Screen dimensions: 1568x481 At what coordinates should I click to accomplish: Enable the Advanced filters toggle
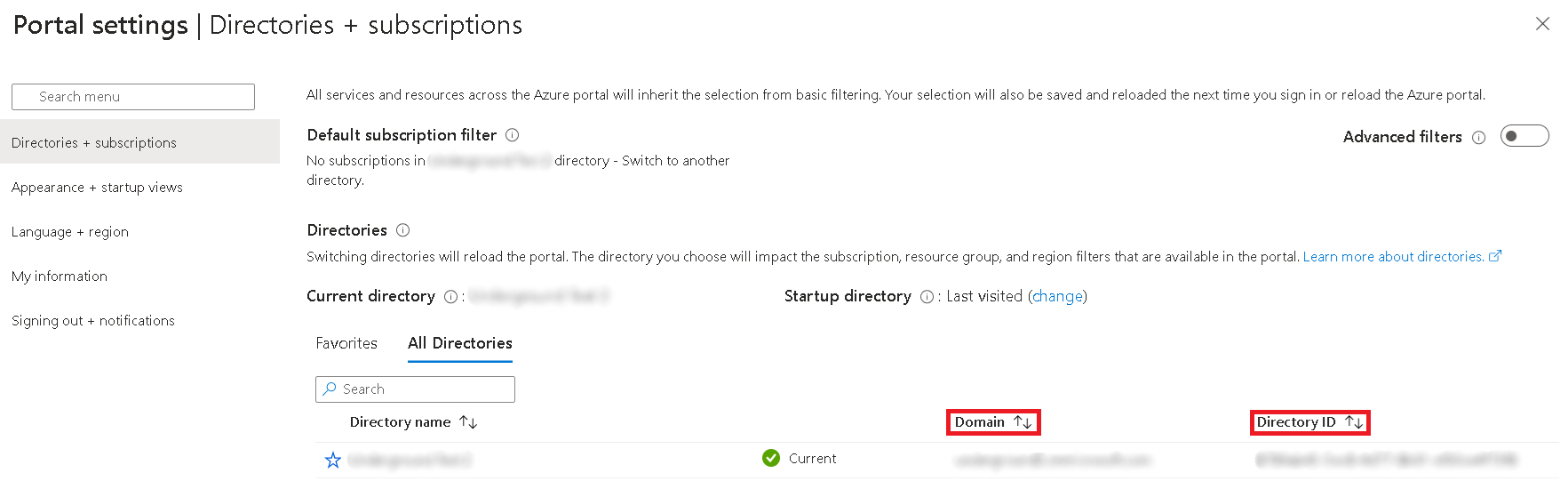(1524, 136)
